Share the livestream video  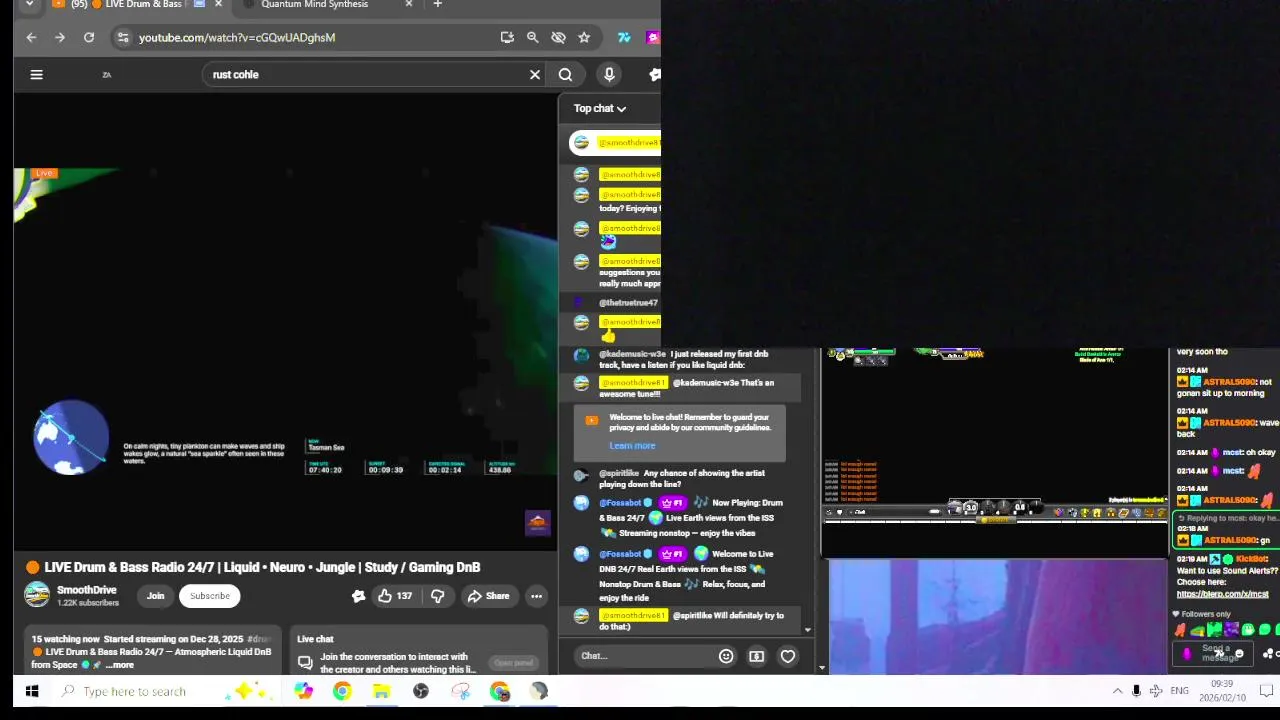pos(488,596)
